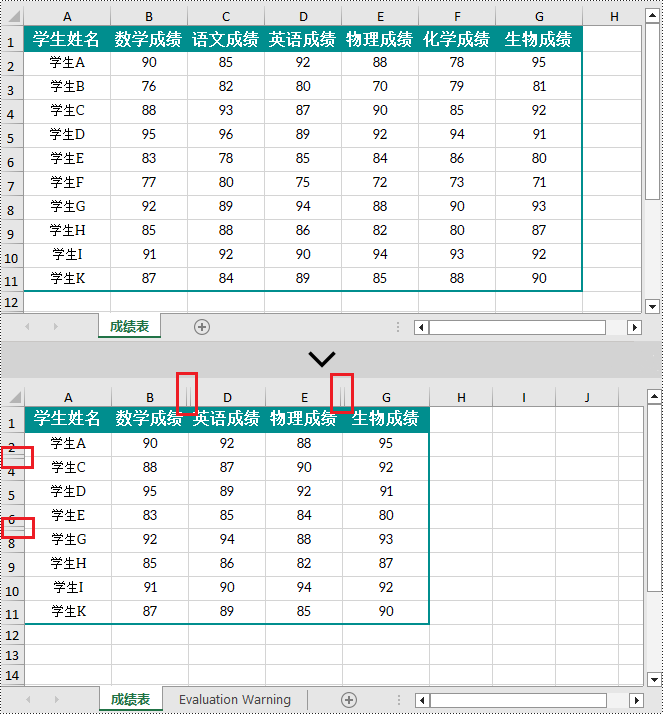Click the next-sheet arrow in the lower spreadsheet
The height and width of the screenshot is (714, 663).
[56, 699]
